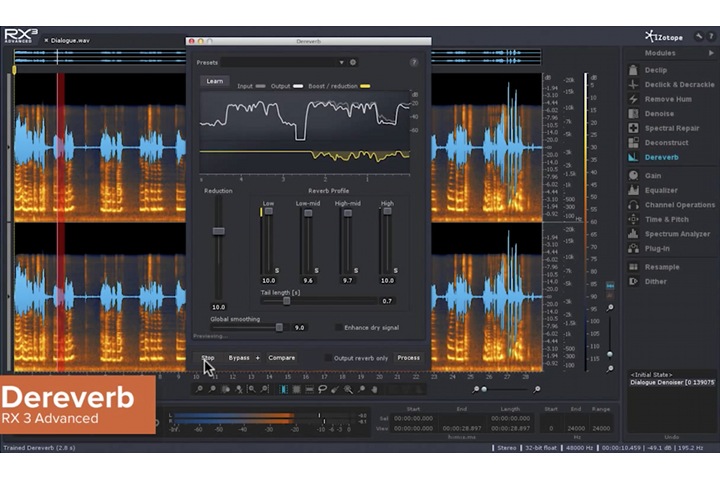Click the Learn button
This screenshot has height=480, width=720.
(x=214, y=81)
